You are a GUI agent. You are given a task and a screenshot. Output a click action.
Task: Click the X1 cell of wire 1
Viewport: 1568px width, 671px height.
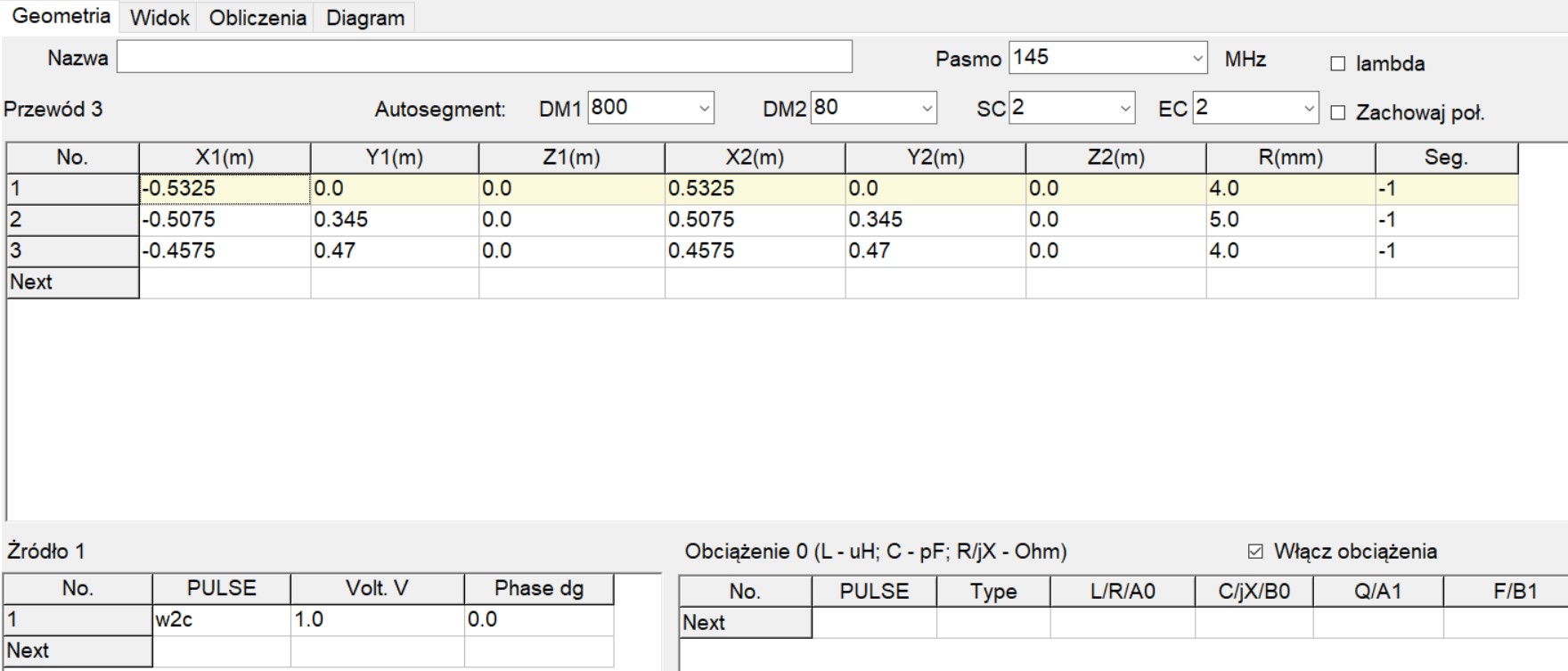(224, 189)
